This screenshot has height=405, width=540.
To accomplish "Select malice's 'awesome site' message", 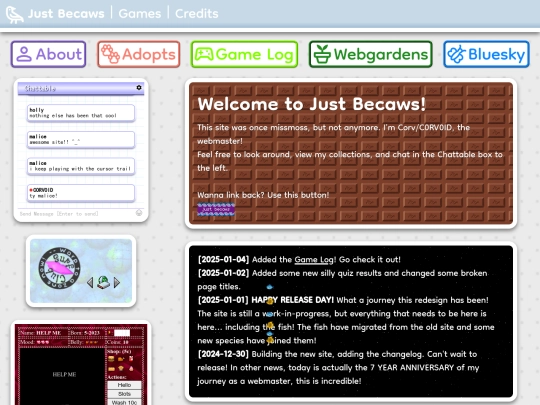I will tap(81, 139).
